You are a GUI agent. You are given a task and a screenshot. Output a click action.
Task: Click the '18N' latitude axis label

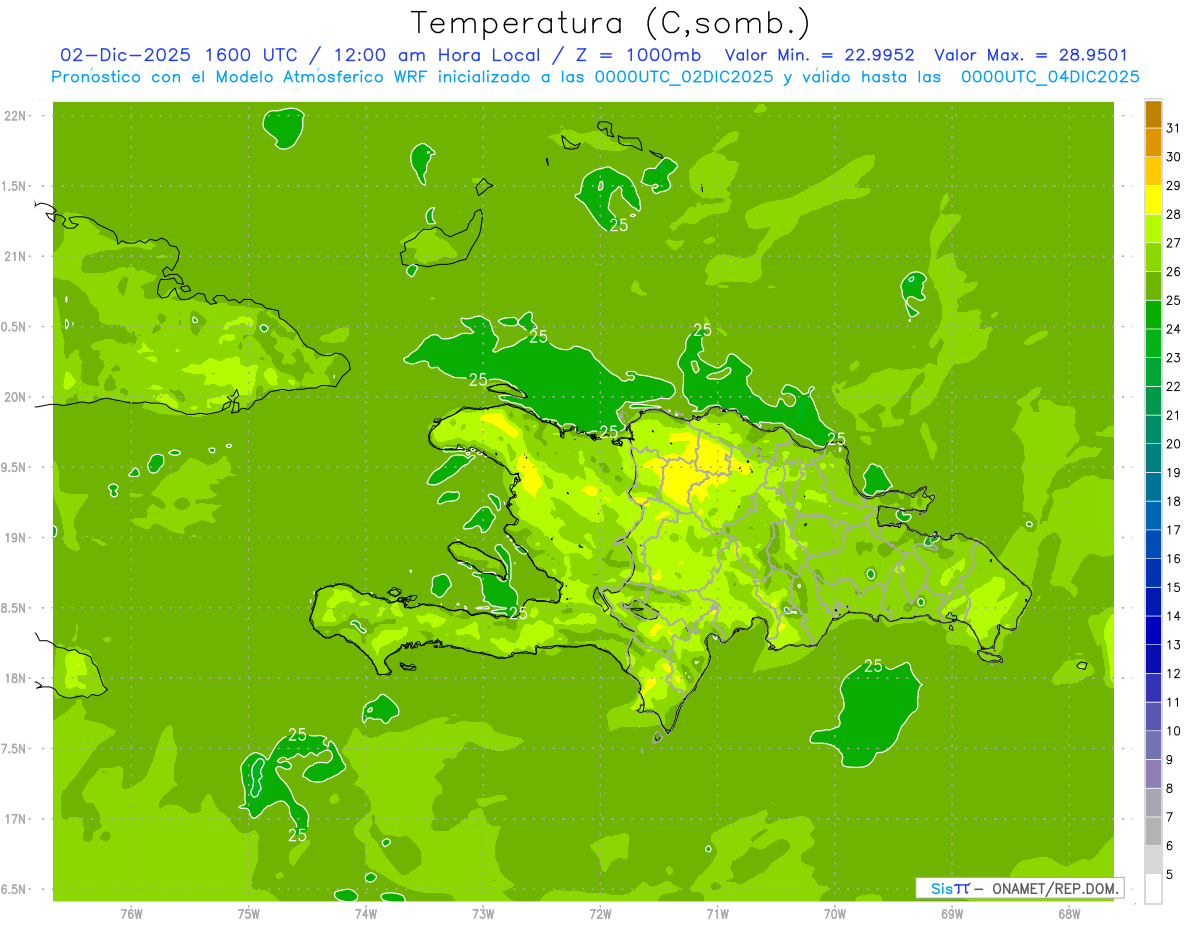[x=16, y=678]
